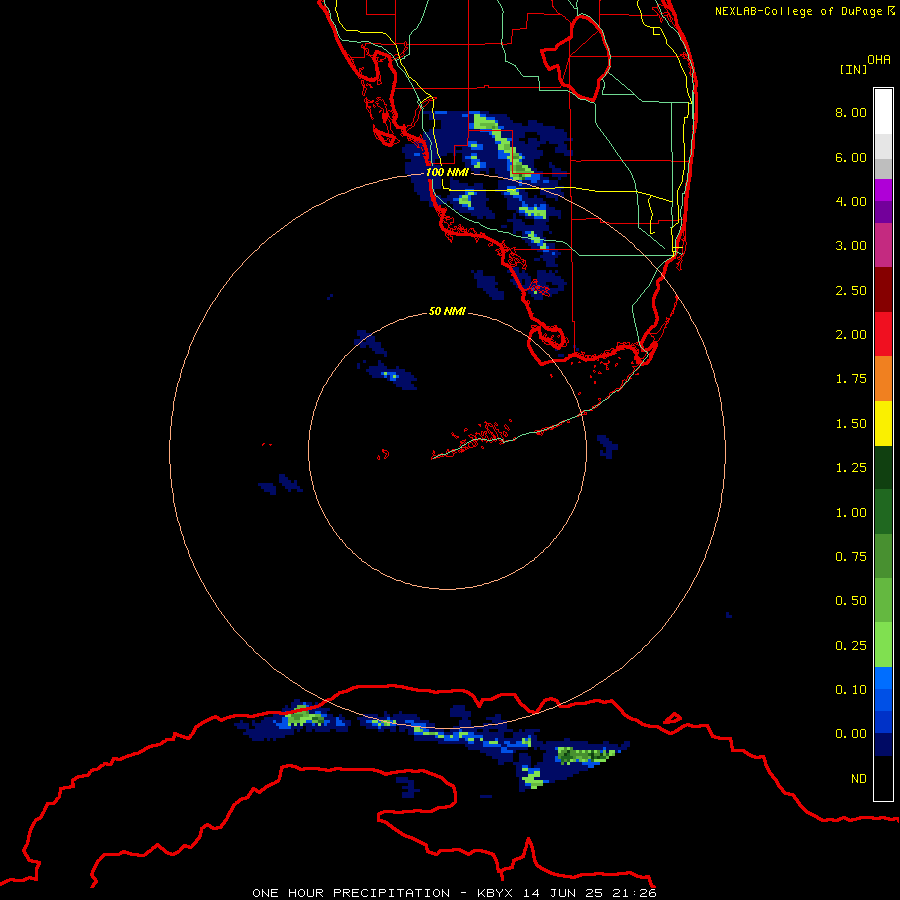Select the pink swatch beside 3.00
900x900 pixels.
883,245
